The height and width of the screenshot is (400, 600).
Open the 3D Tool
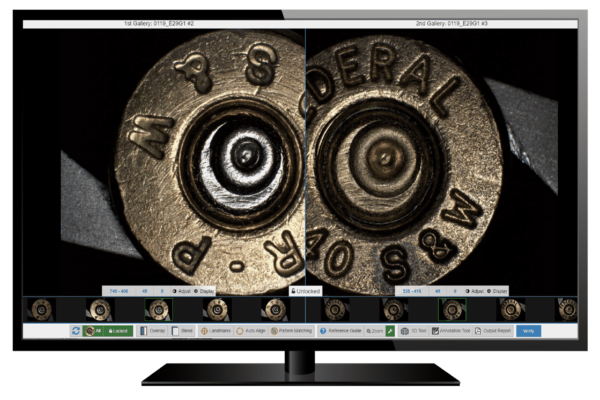(413, 331)
